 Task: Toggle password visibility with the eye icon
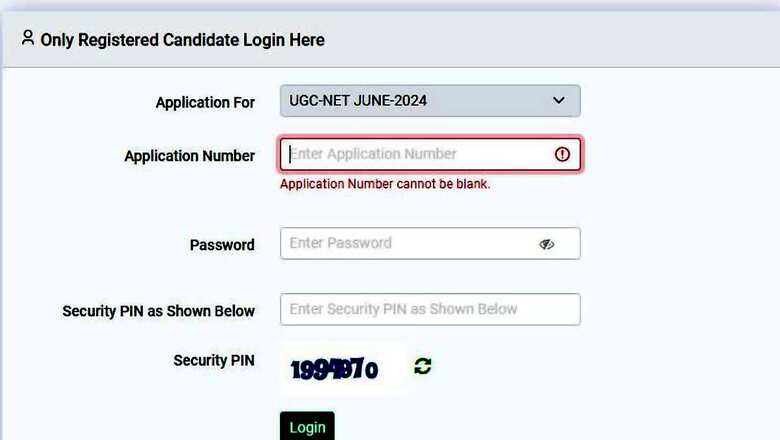coord(546,243)
